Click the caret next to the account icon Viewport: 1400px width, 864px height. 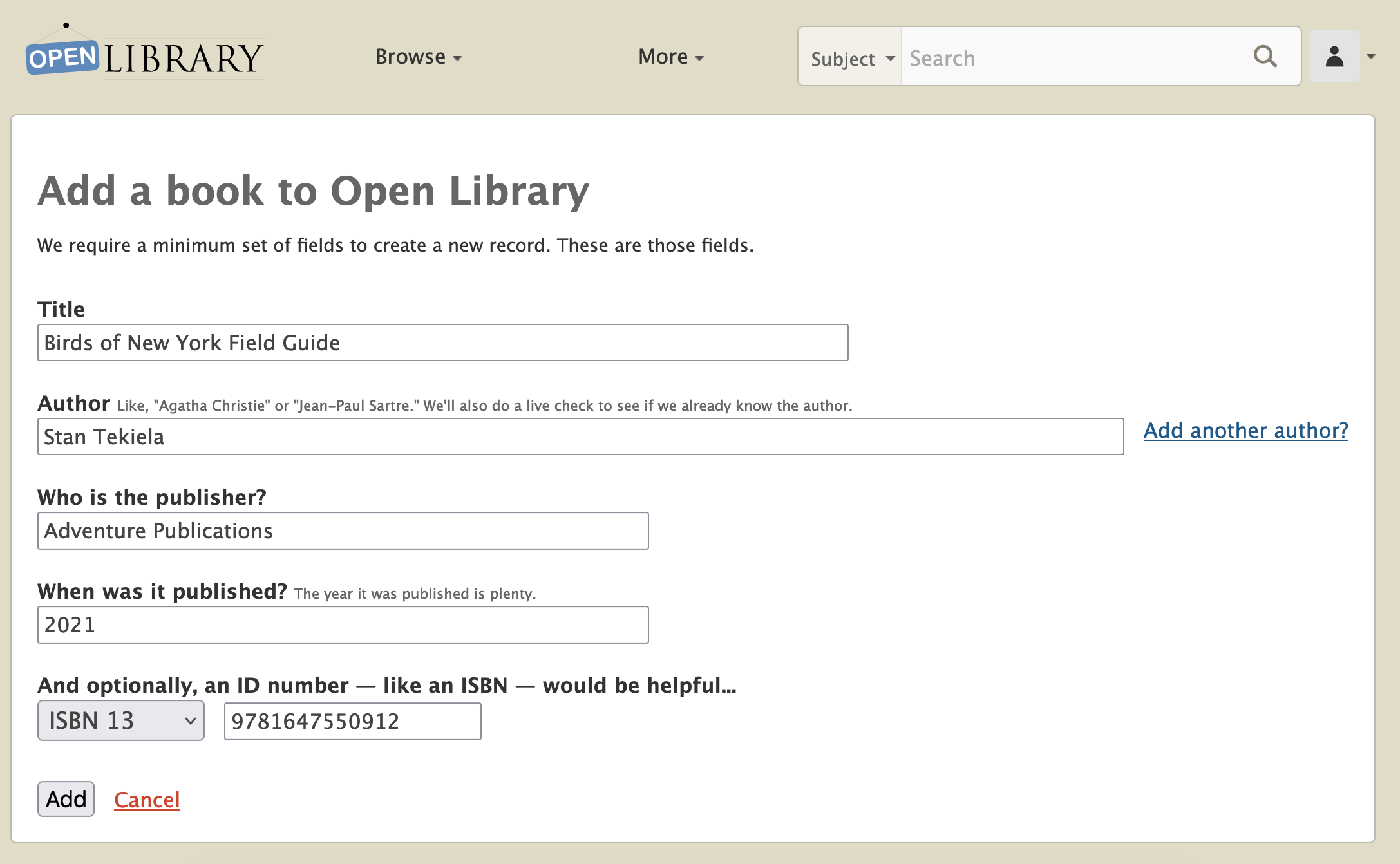click(x=1370, y=56)
